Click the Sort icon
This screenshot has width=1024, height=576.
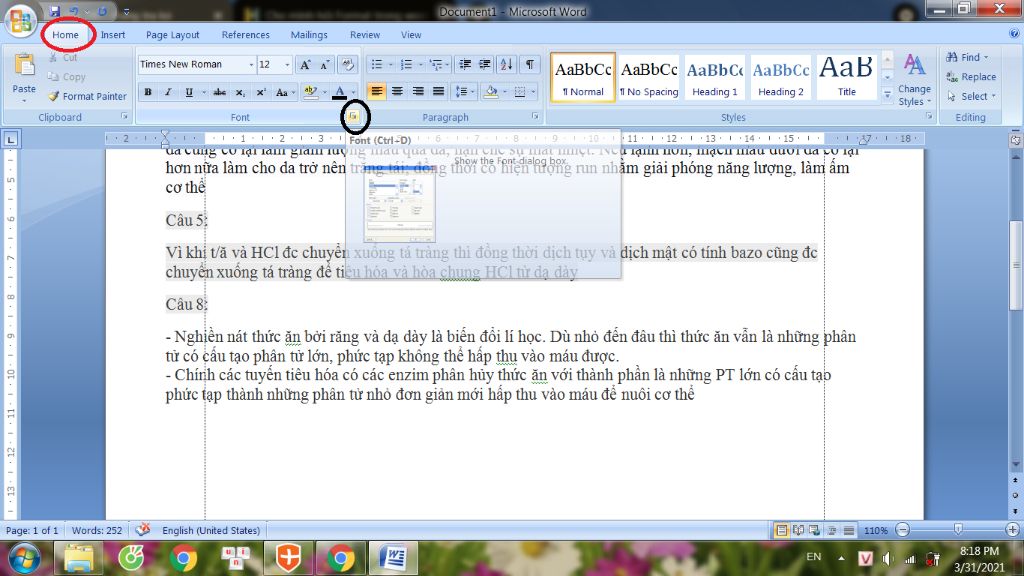tap(506, 65)
